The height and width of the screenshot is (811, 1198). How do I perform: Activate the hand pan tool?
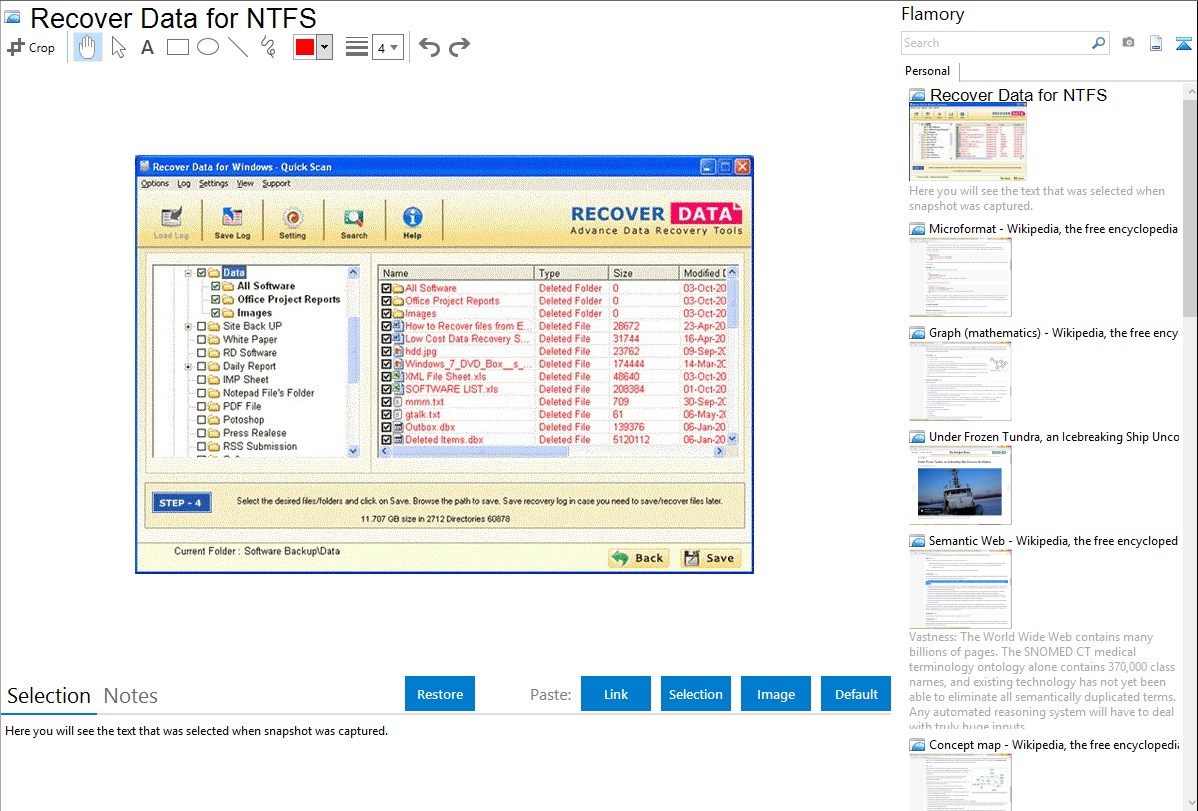(x=88, y=47)
